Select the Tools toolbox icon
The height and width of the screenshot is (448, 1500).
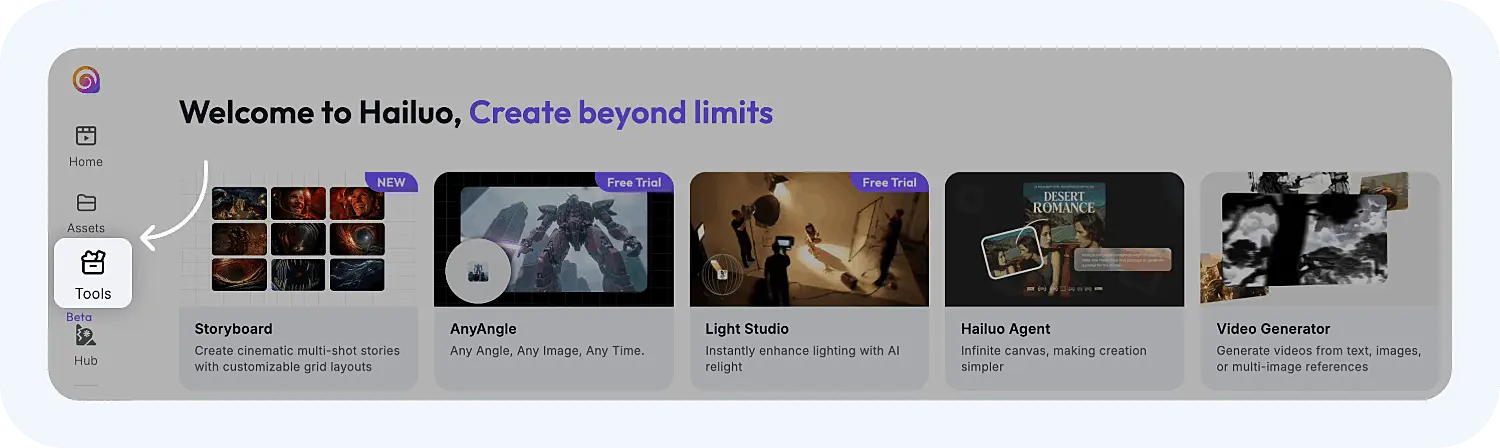pos(93,263)
